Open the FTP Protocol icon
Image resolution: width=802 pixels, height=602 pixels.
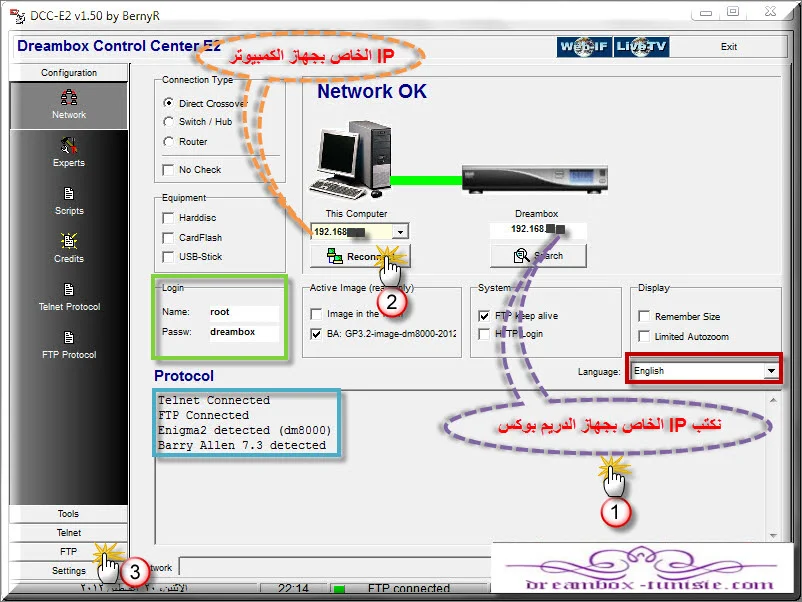[x=69, y=338]
